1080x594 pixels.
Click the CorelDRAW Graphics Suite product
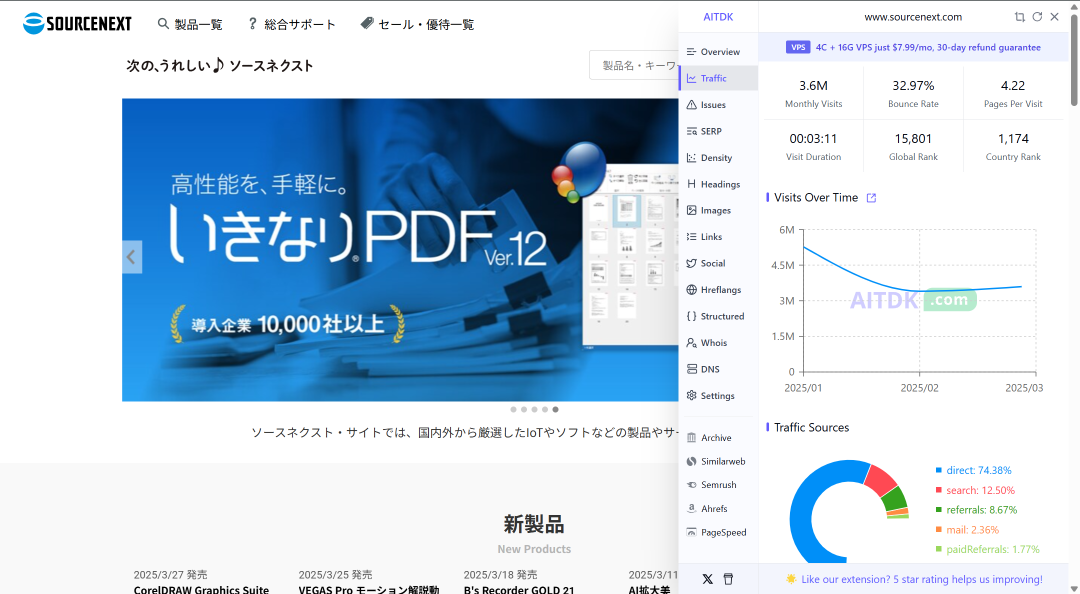coord(201,589)
